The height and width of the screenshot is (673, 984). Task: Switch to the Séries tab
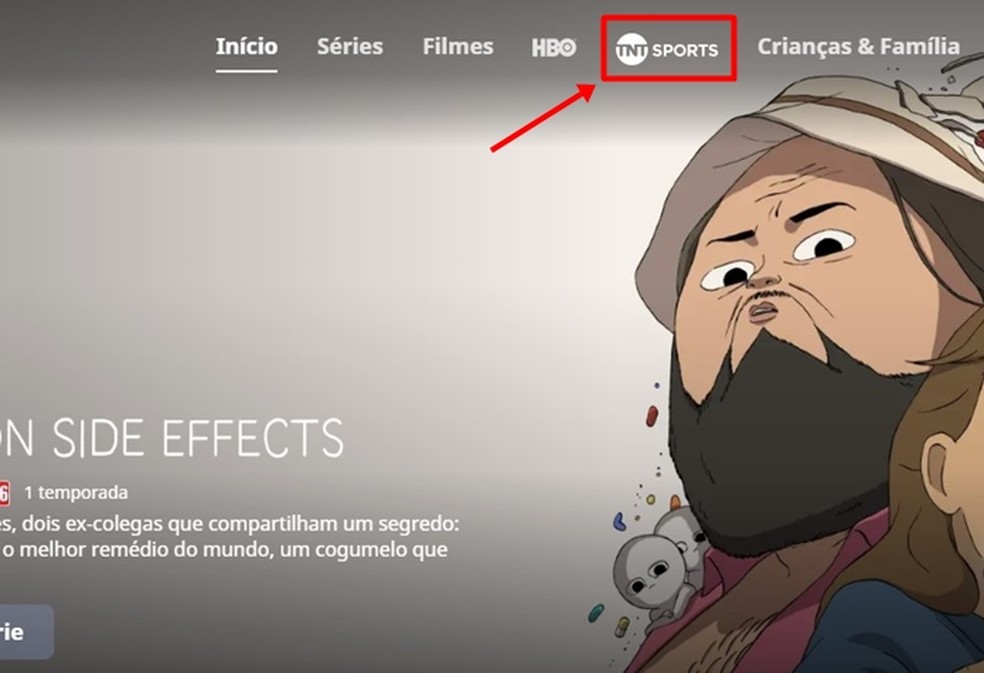click(x=350, y=46)
